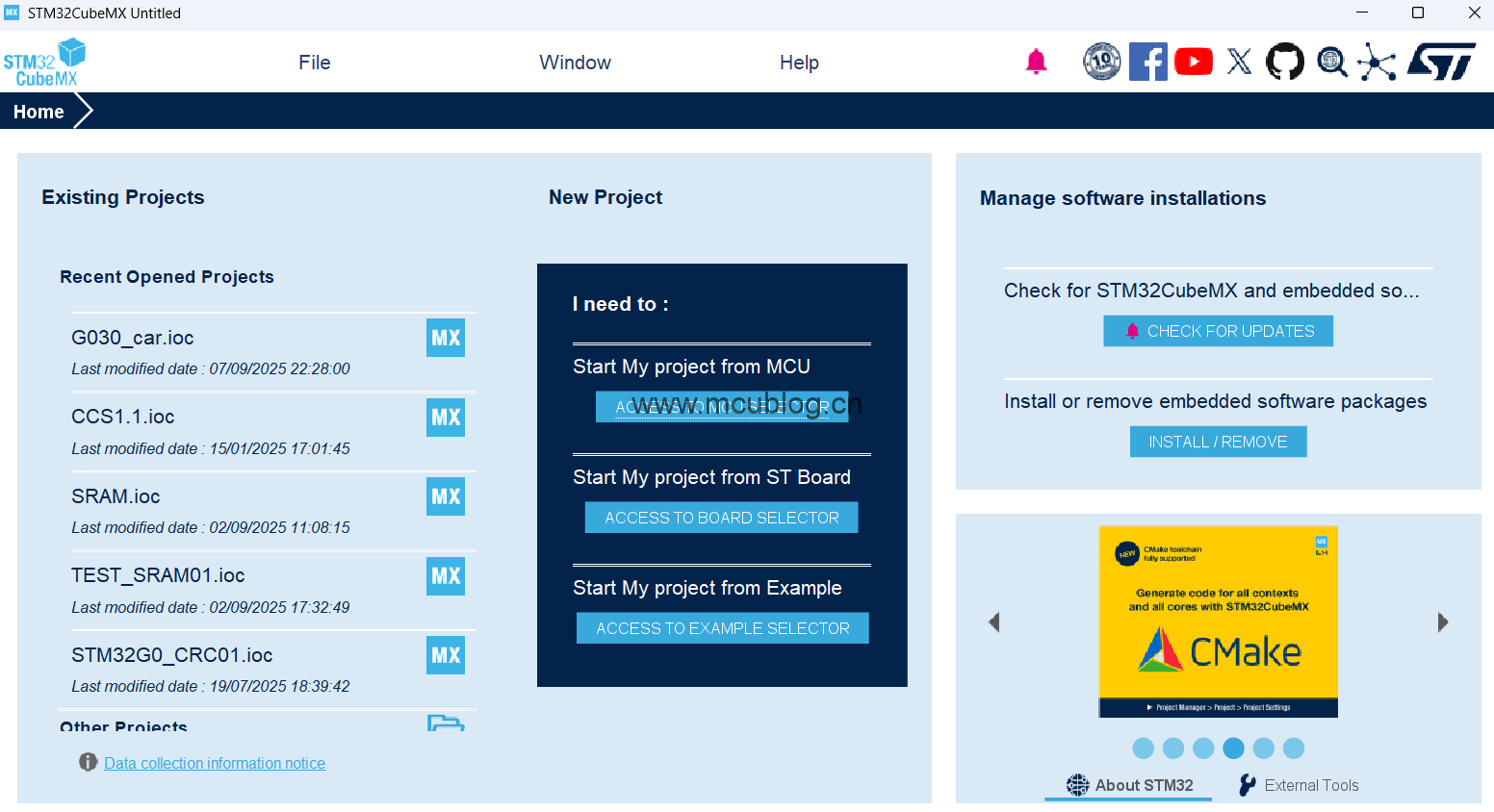
Task: Minimize the STM32CubeMX window
Action: pos(1362,13)
